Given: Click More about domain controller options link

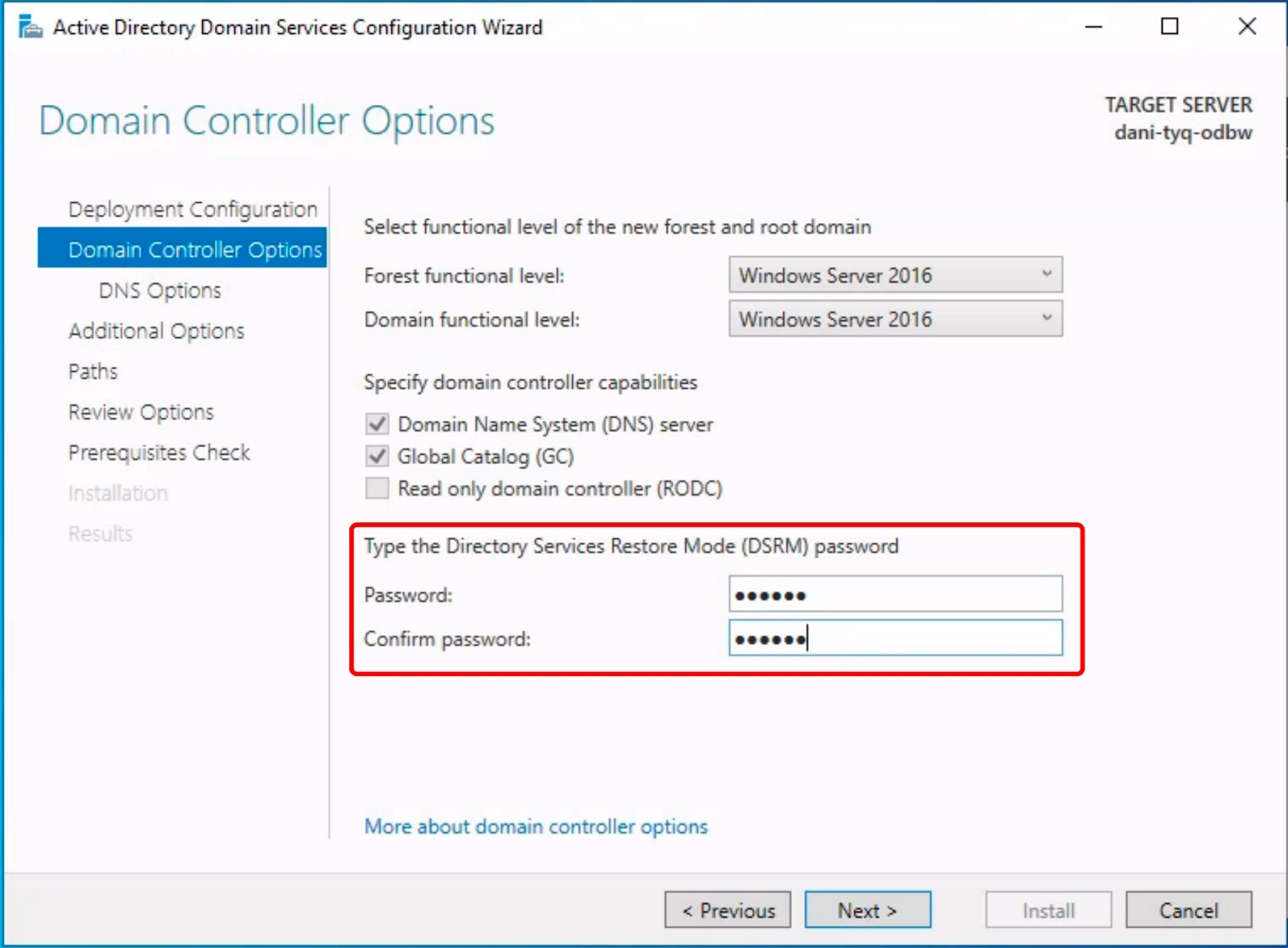Looking at the screenshot, I should (535, 826).
